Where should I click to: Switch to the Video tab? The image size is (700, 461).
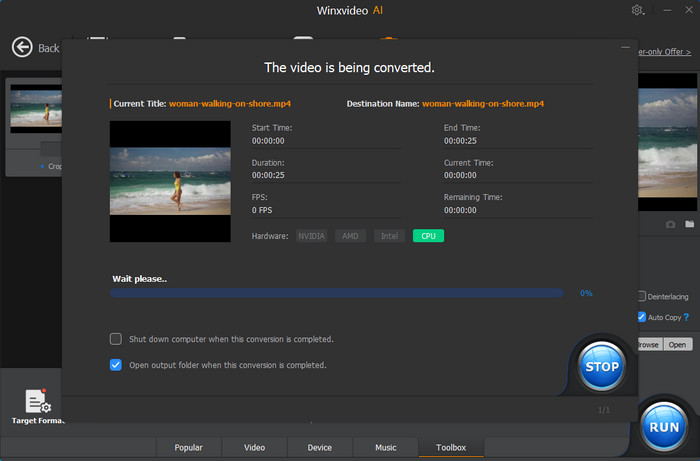click(x=254, y=447)
